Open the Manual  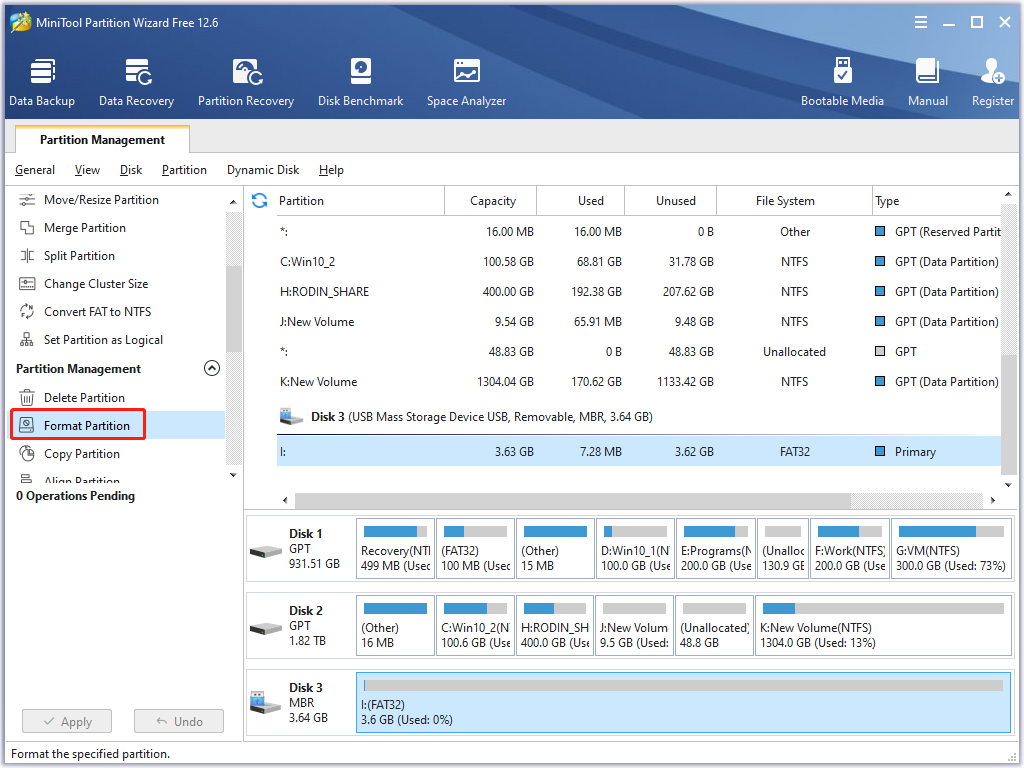tap(927, 82)
